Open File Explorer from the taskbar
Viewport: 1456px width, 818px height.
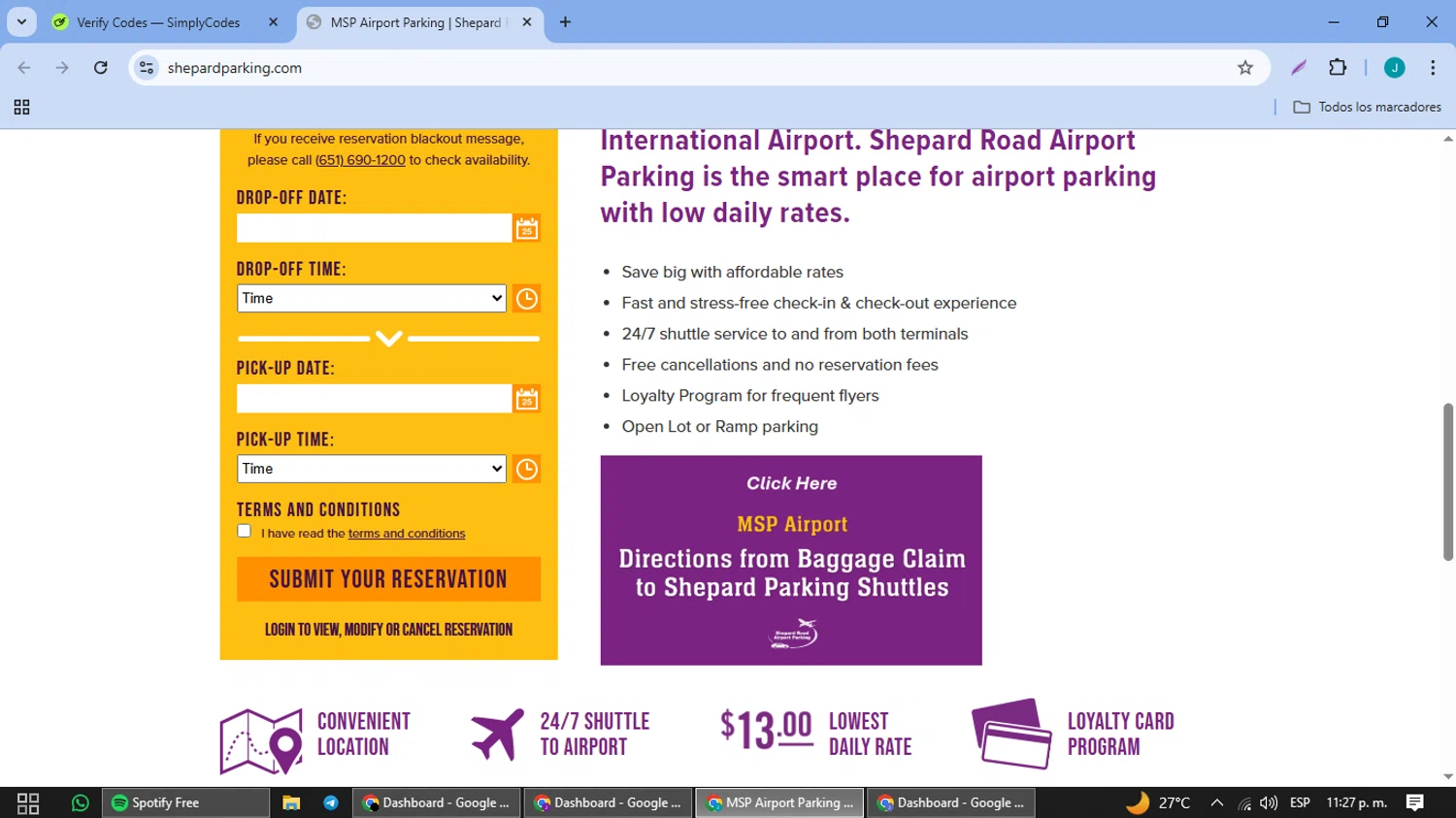(x=290, y=802)
